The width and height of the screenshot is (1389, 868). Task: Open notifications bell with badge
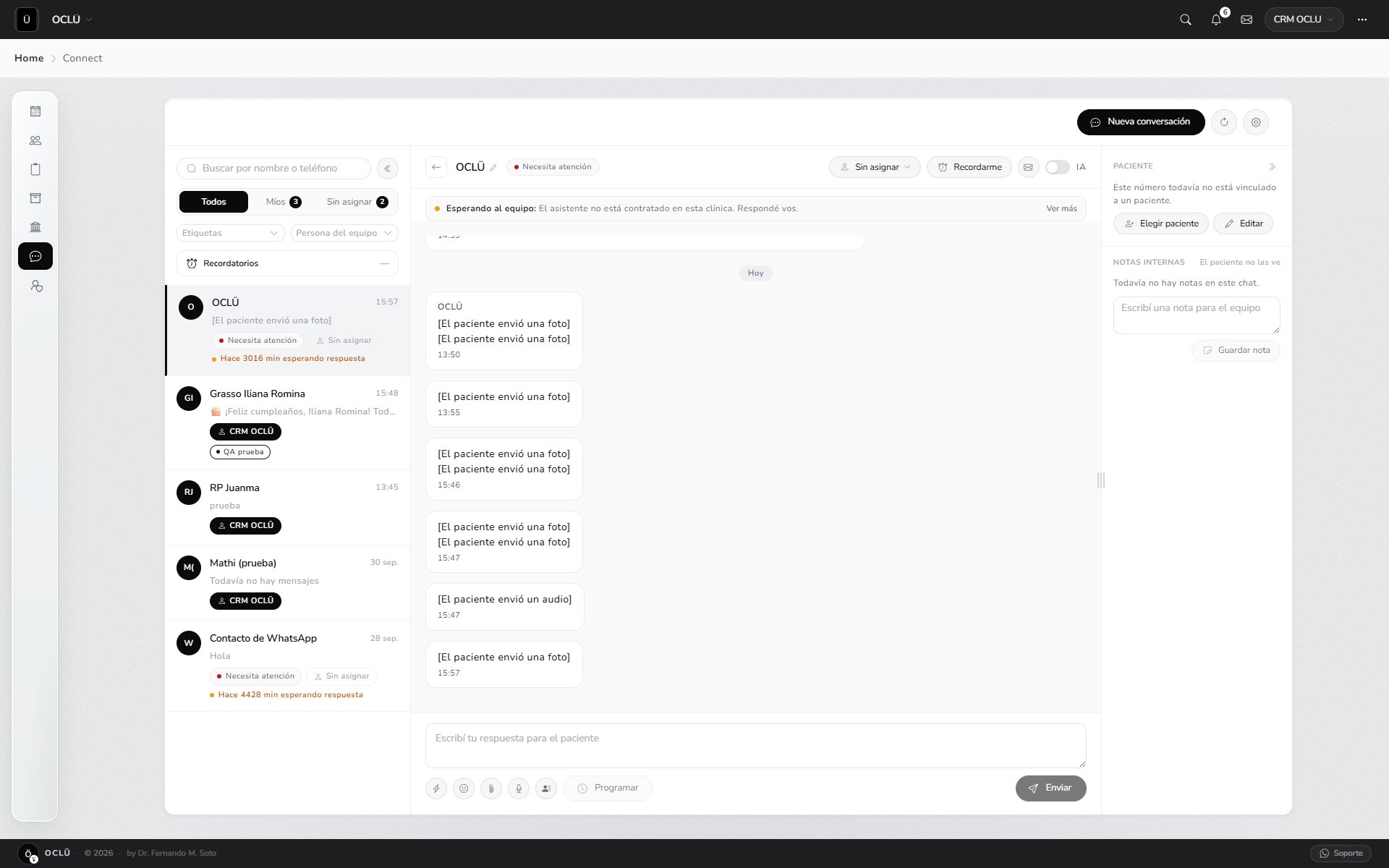(x=1216, y=20)
